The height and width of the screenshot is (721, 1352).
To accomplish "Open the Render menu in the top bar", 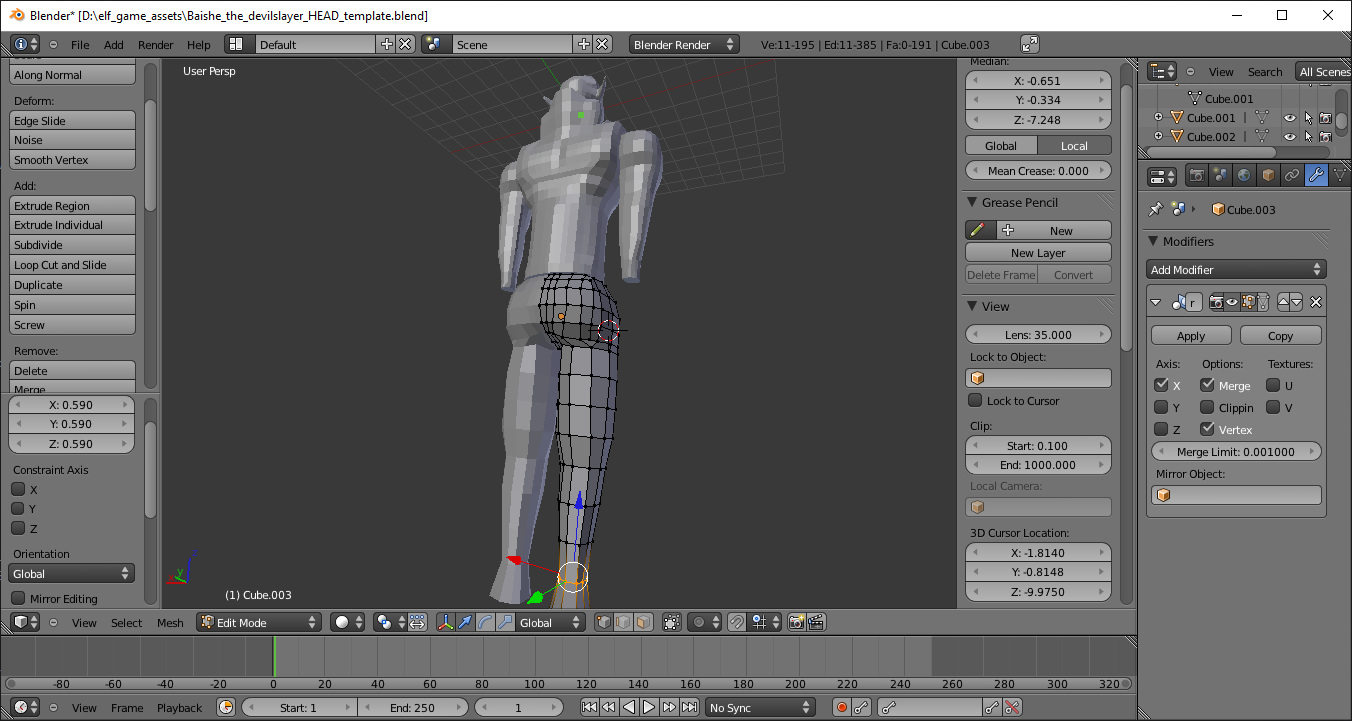I will (155, 45).
